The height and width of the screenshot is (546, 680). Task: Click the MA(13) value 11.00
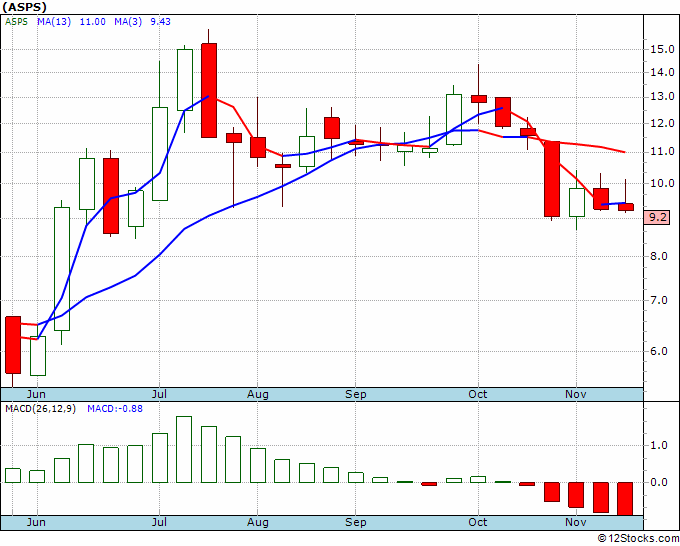[92, 22]
